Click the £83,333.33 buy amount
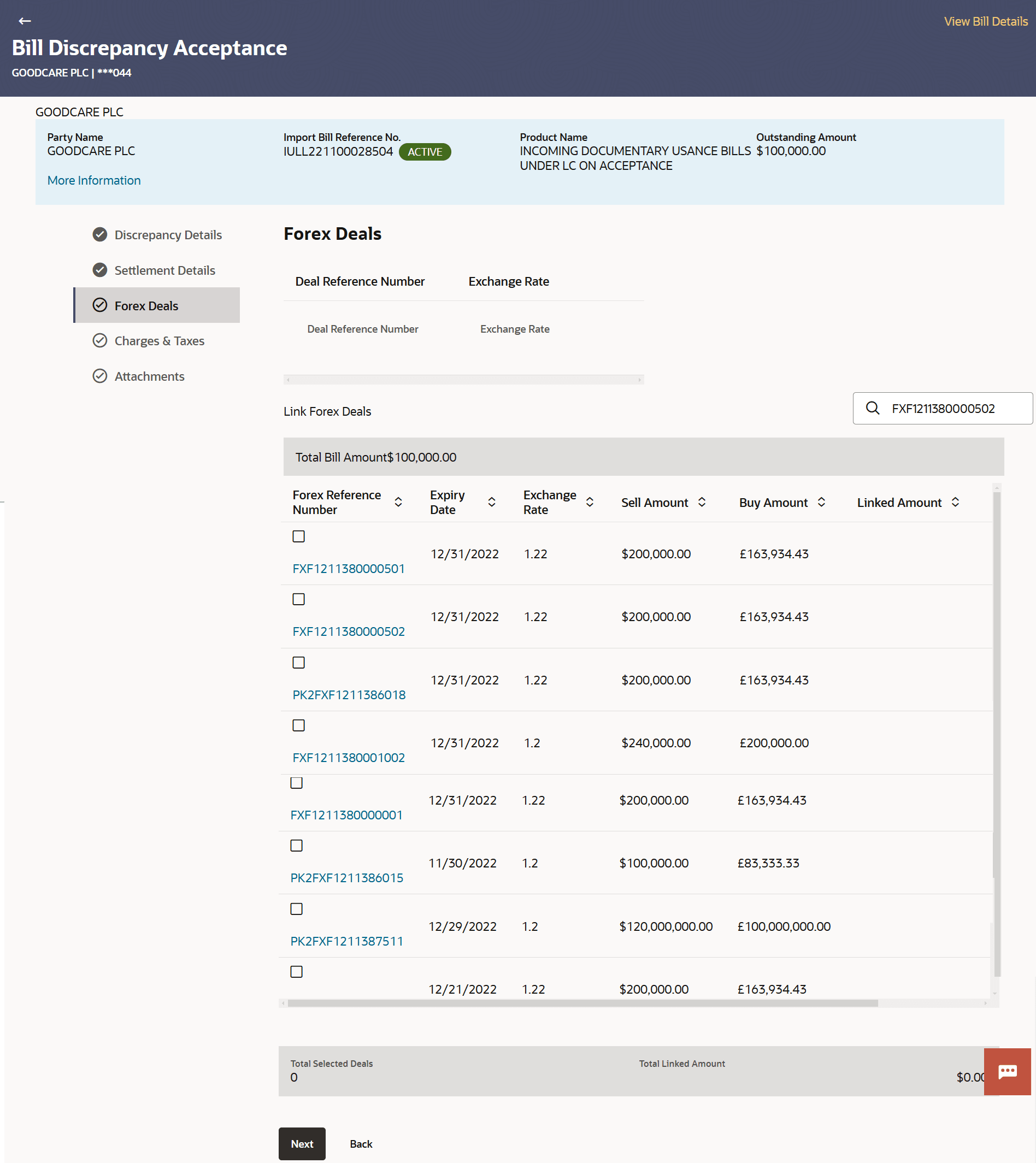The width and height of the screenshot is (1036, 1163). coord(768,863)
